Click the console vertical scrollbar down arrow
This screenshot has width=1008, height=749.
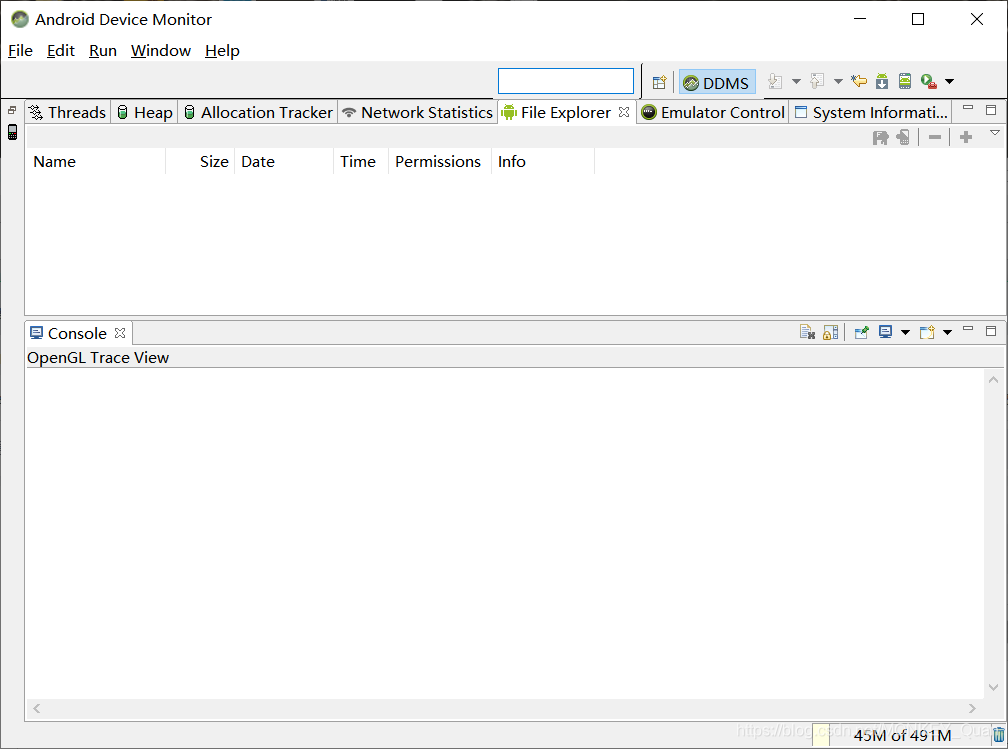point(993,687)
